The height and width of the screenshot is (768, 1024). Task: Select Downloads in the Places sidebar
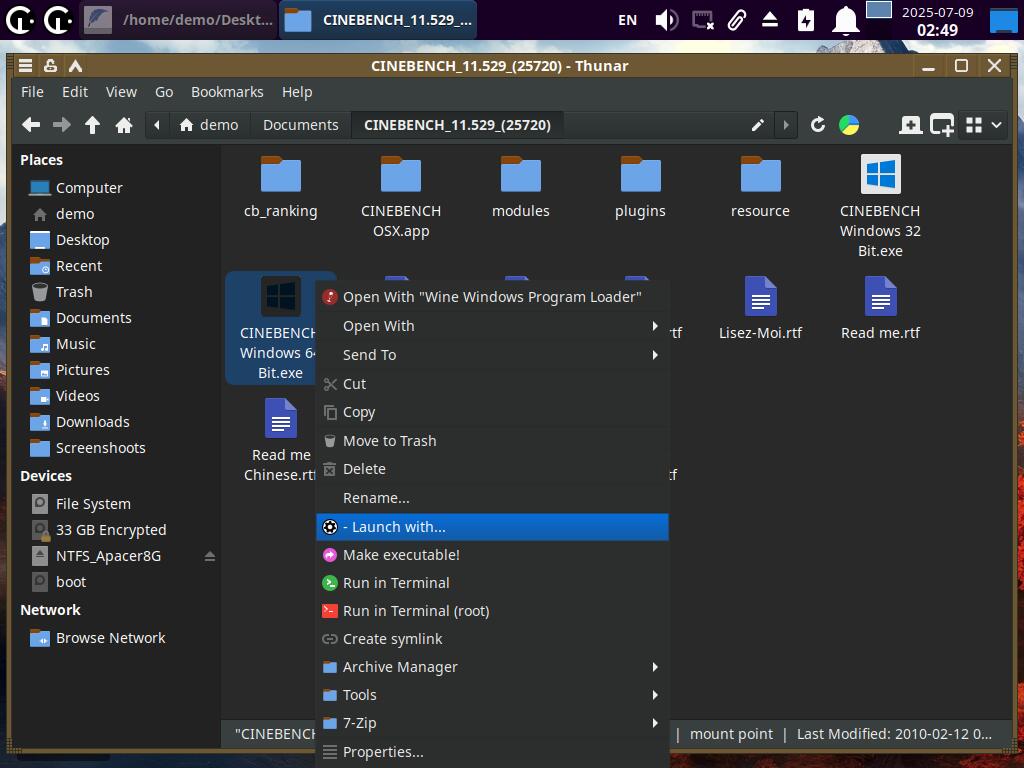click(92, 422)
